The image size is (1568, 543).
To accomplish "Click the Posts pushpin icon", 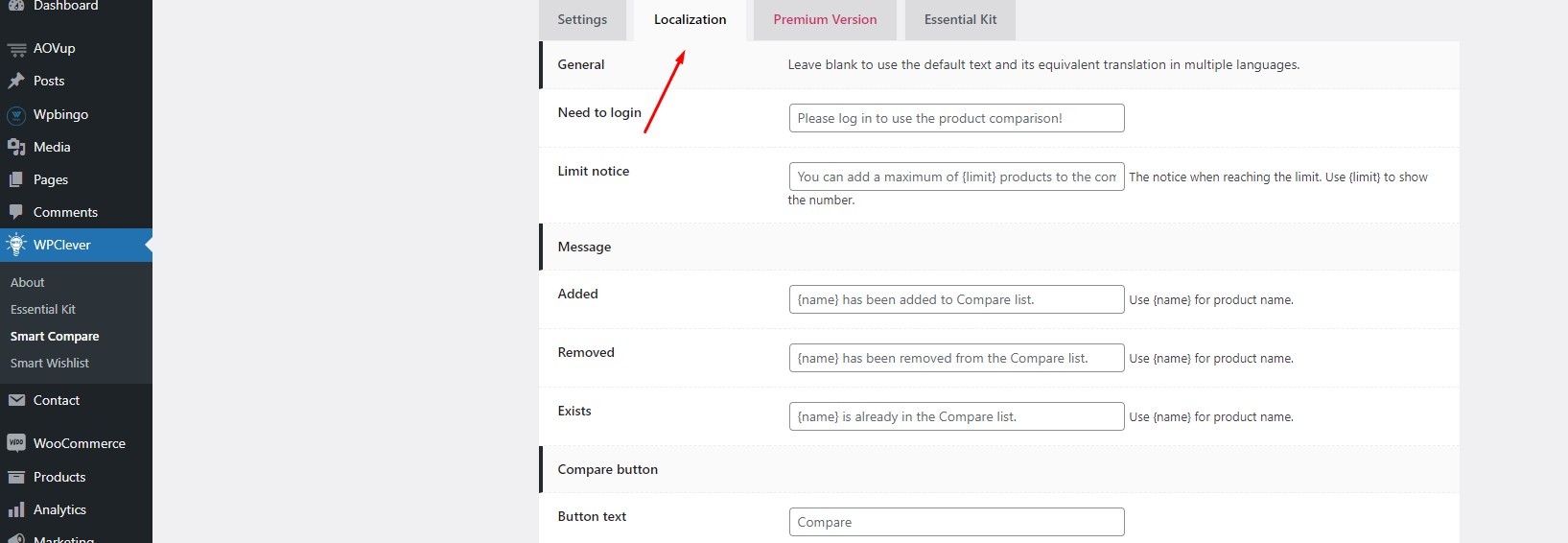I will coord(16,82).
